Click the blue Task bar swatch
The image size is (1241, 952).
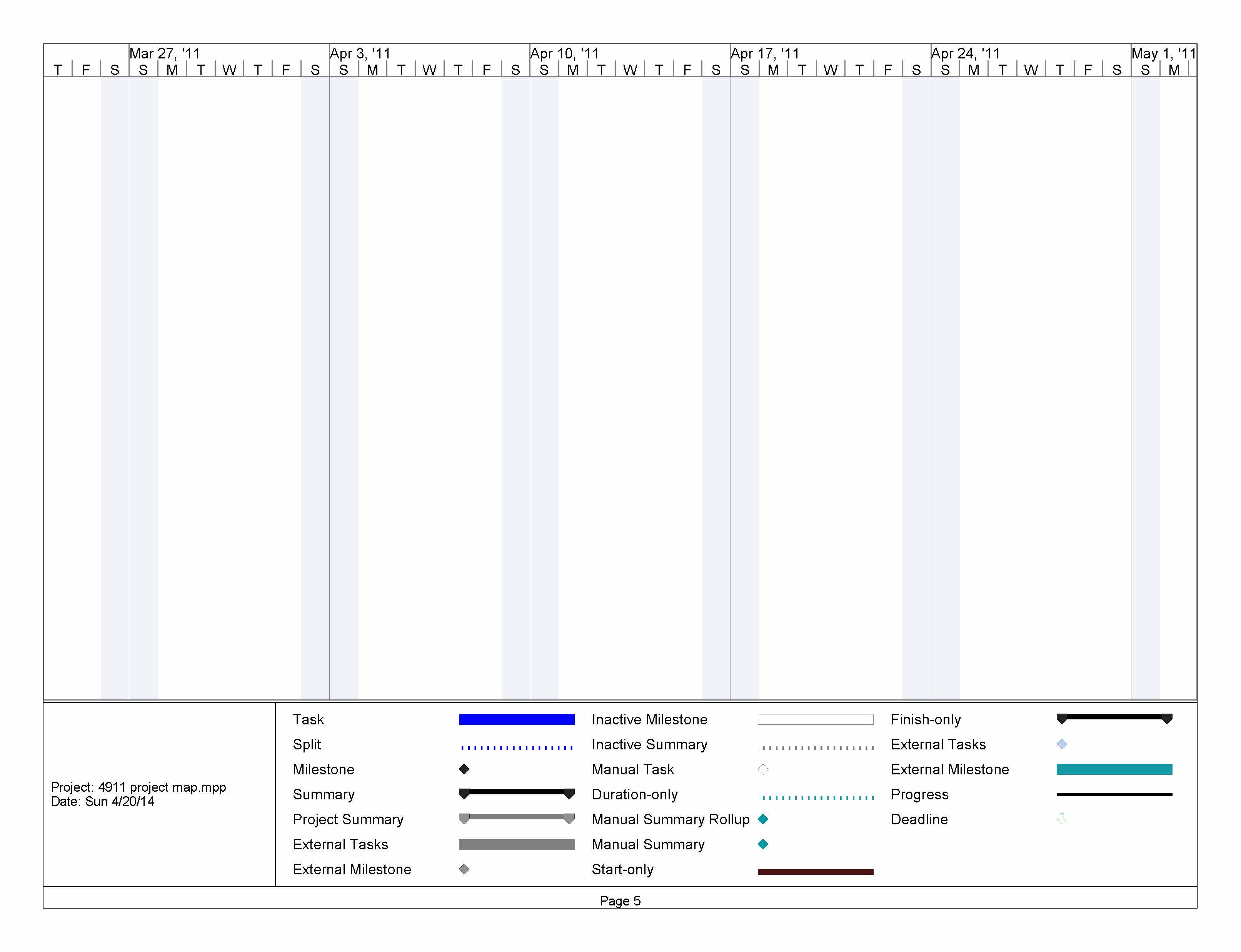pos(516,719)
